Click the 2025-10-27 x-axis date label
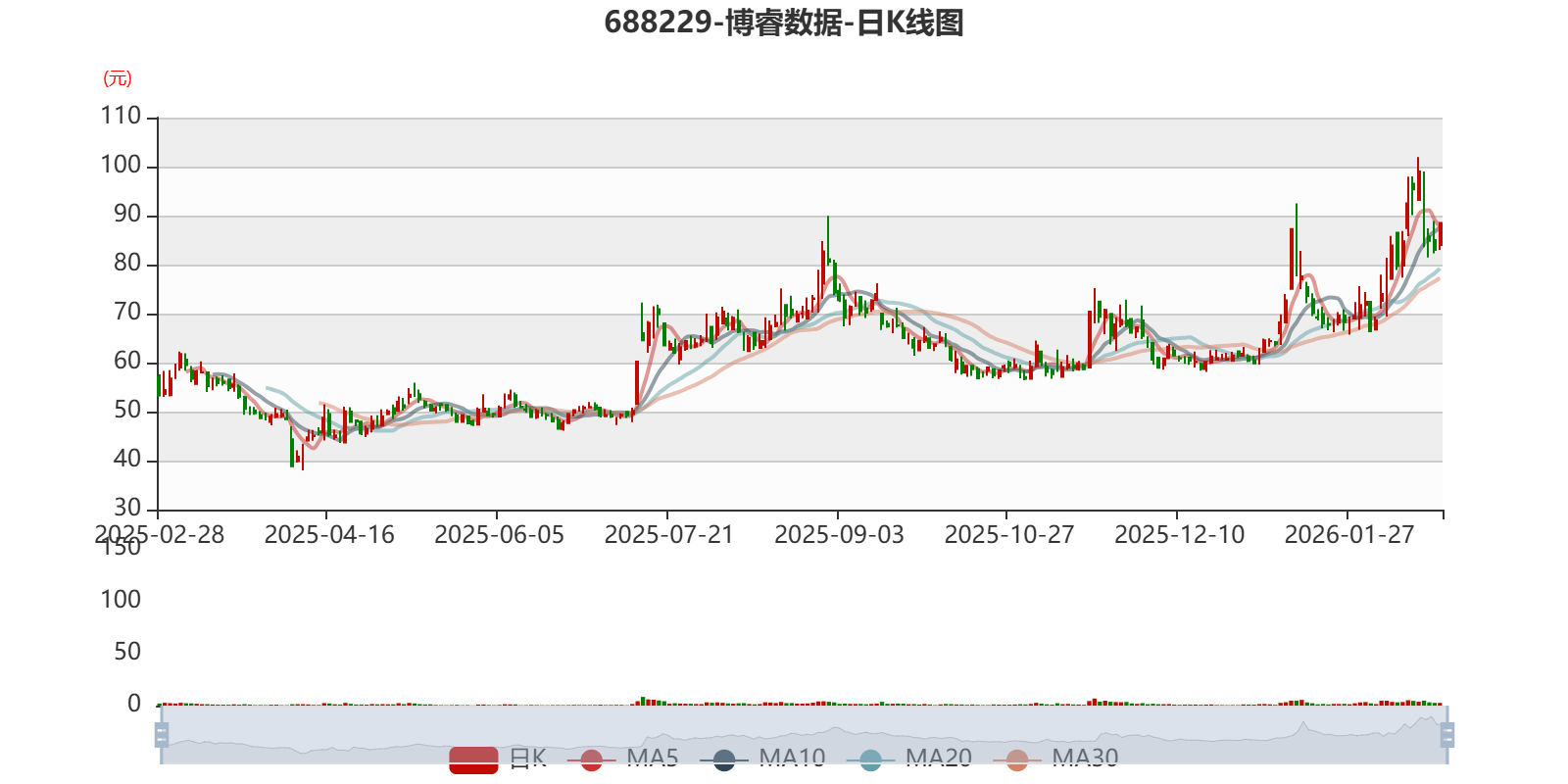Screen dimensions: 1568x784 pyautogui.click(x=1008, y=534)
